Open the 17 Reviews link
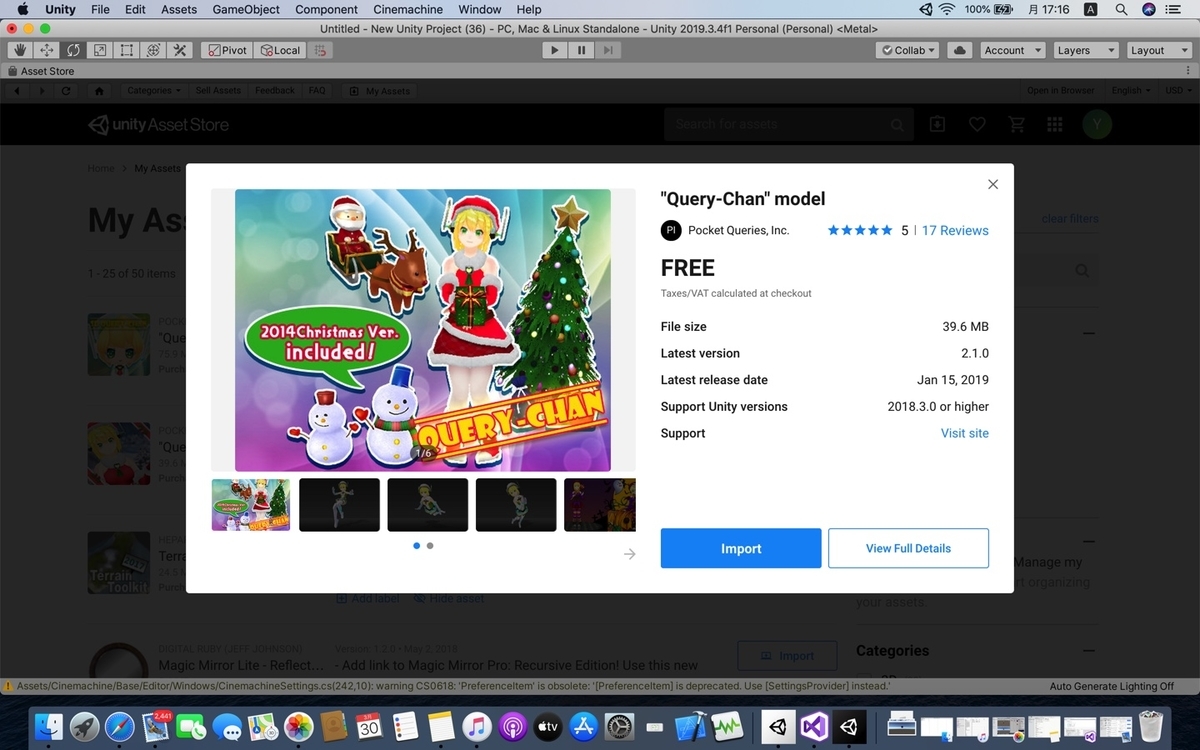Viewport: 1200px width, 750px height. 955,230
